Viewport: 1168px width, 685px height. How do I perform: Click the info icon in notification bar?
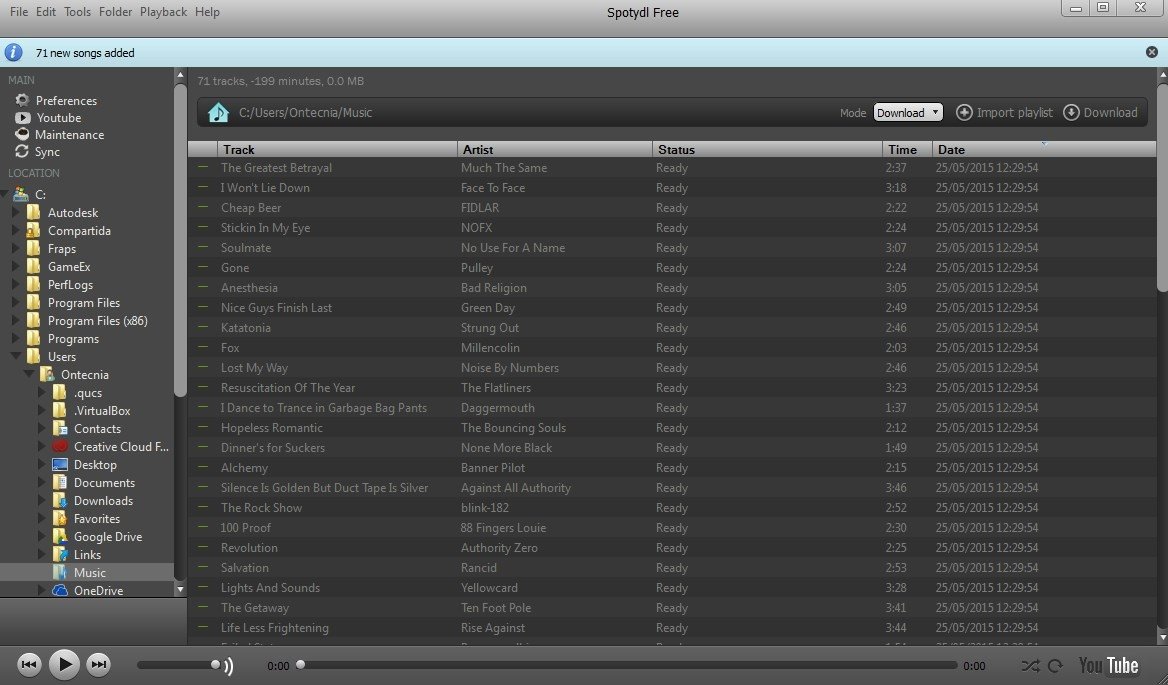point(13,52)
